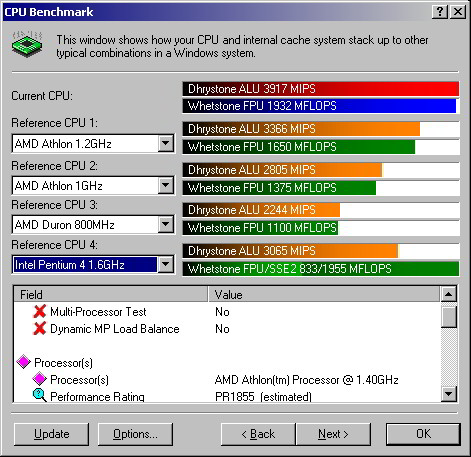
Task: Click the Reference CPU 2: label
Action: pos(55,166)
